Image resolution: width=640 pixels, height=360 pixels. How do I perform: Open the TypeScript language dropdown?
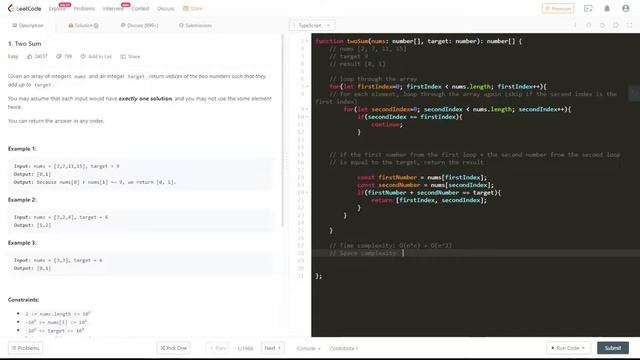pyautogui.click(x=312, y=25)
